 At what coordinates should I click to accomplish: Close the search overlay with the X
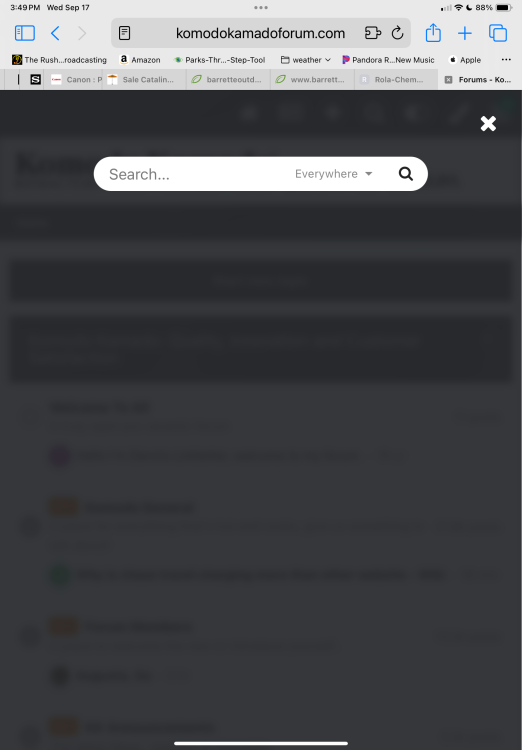488,123
